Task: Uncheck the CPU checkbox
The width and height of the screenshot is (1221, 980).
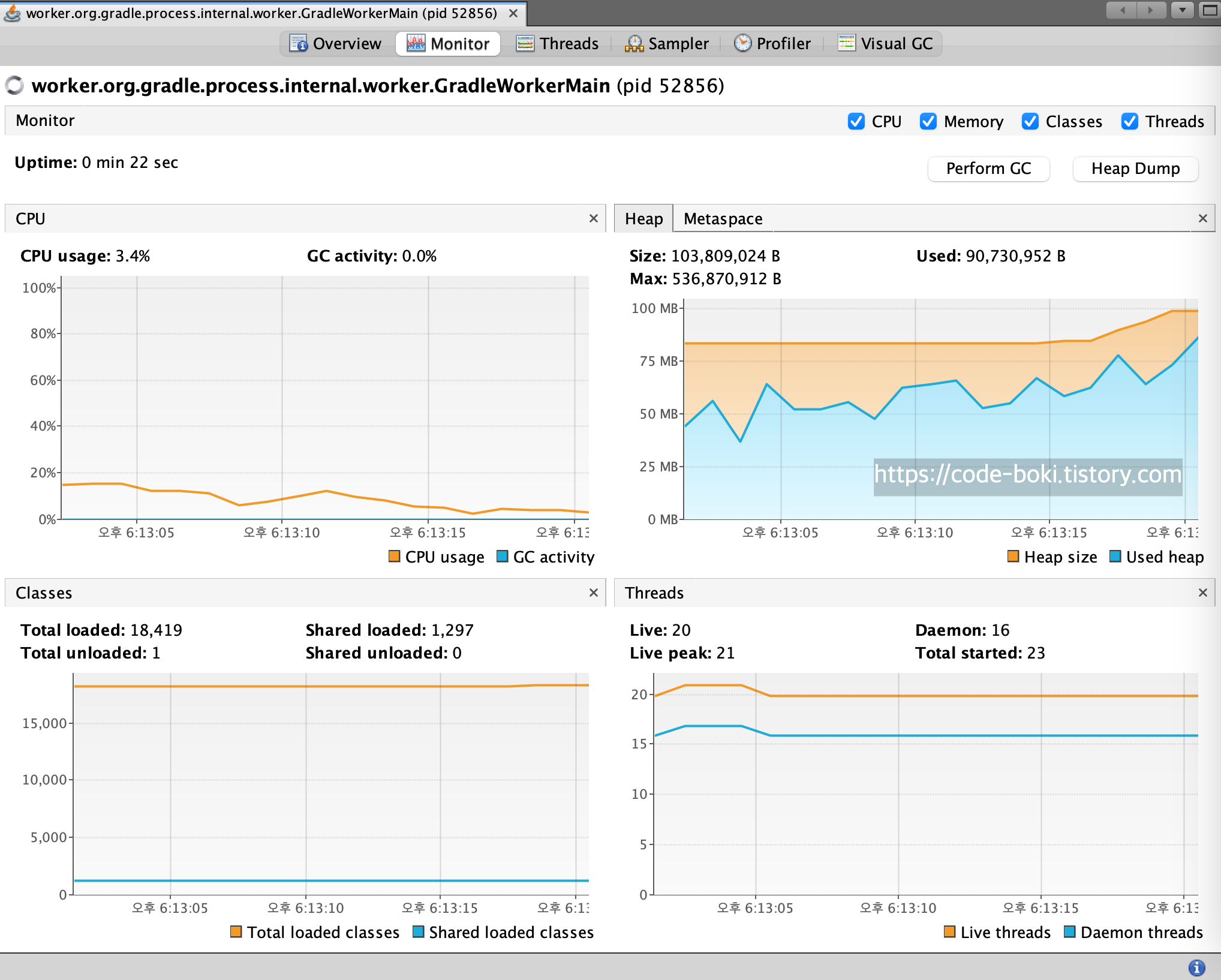Action: 856,121
